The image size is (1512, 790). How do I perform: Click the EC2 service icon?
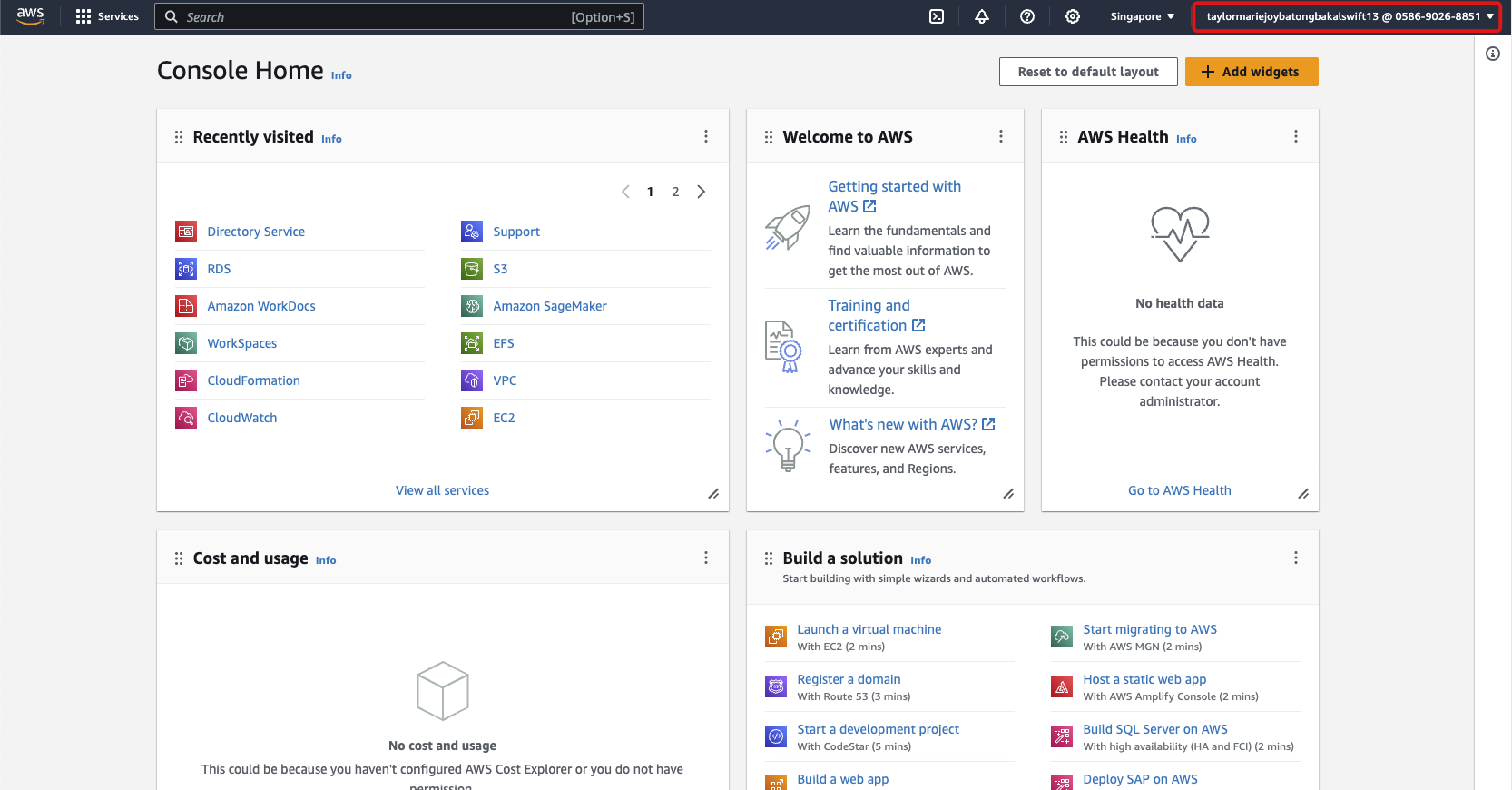(x=472, y=418)
